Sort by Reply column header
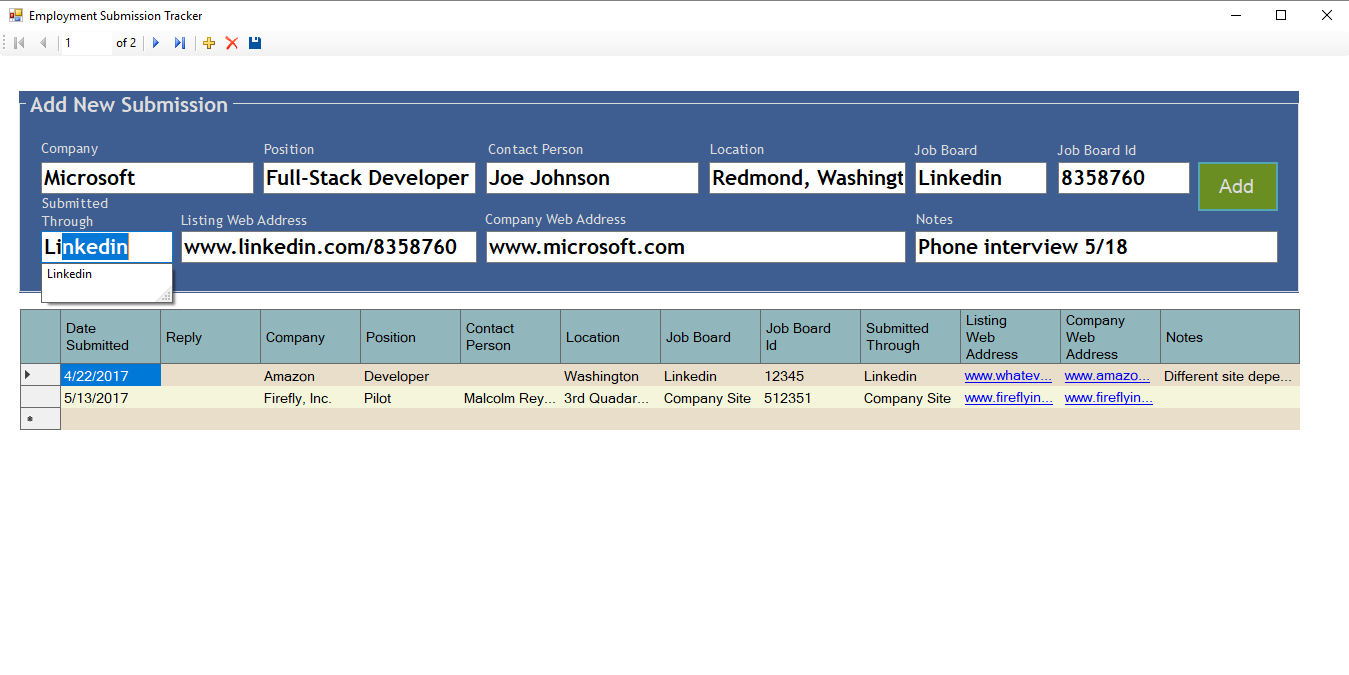 tap(210, 337)
